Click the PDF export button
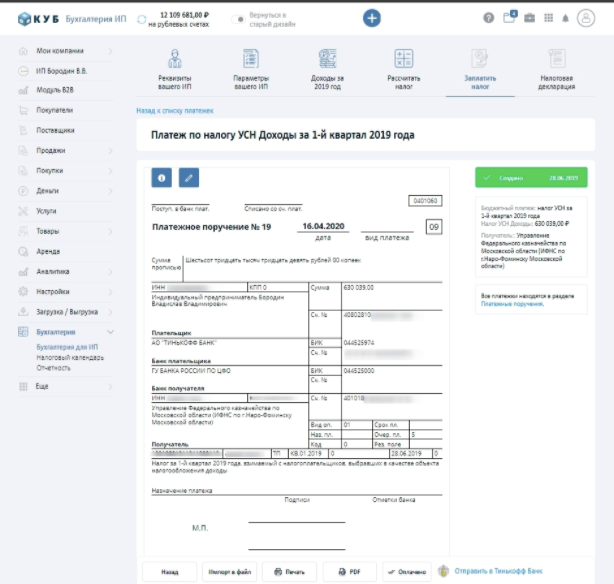Screen dimensions: 614x584 349,572
